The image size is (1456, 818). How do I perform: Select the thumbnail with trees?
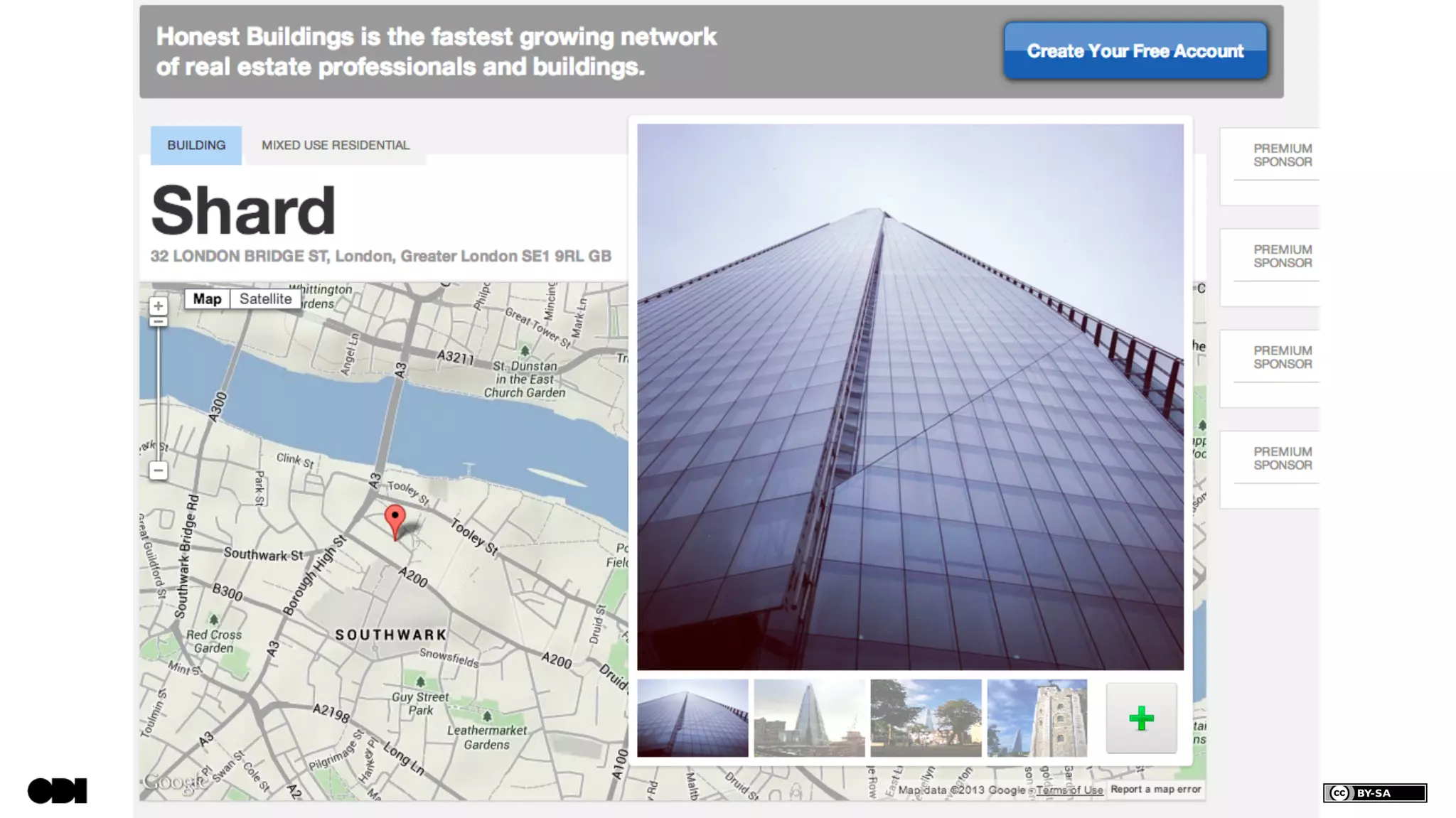926,718
